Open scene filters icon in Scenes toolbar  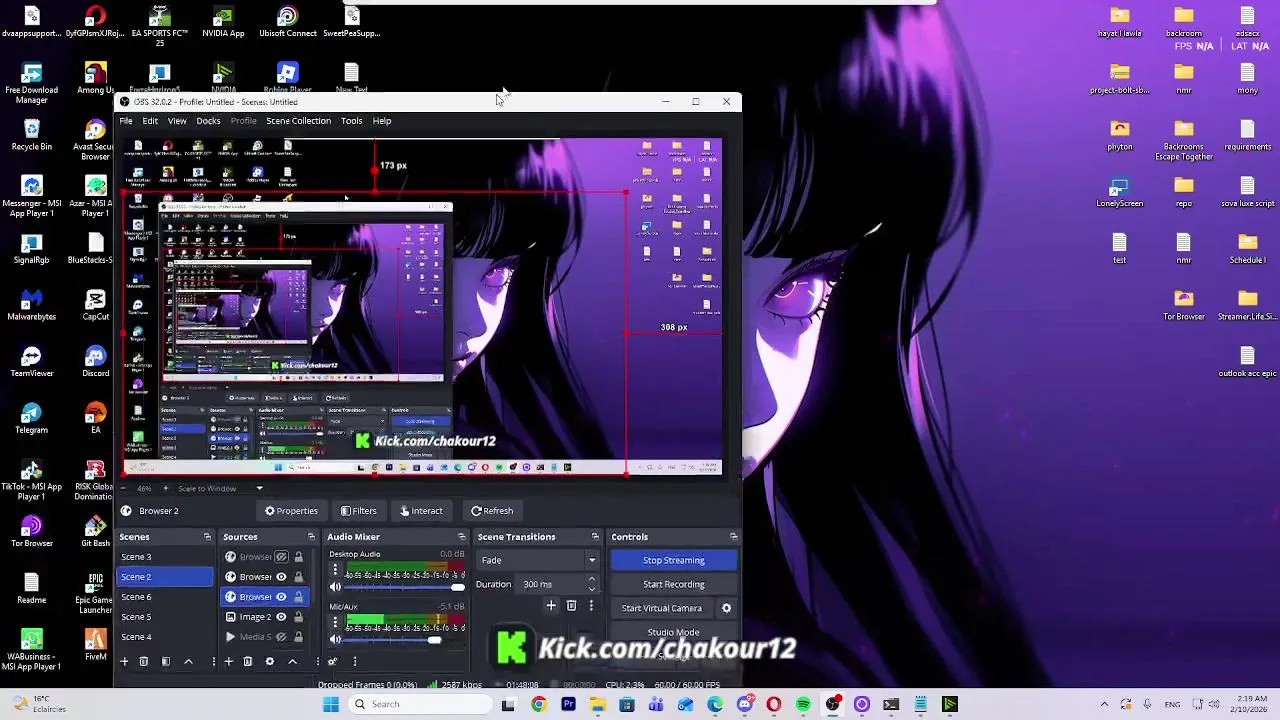[166, 661]
